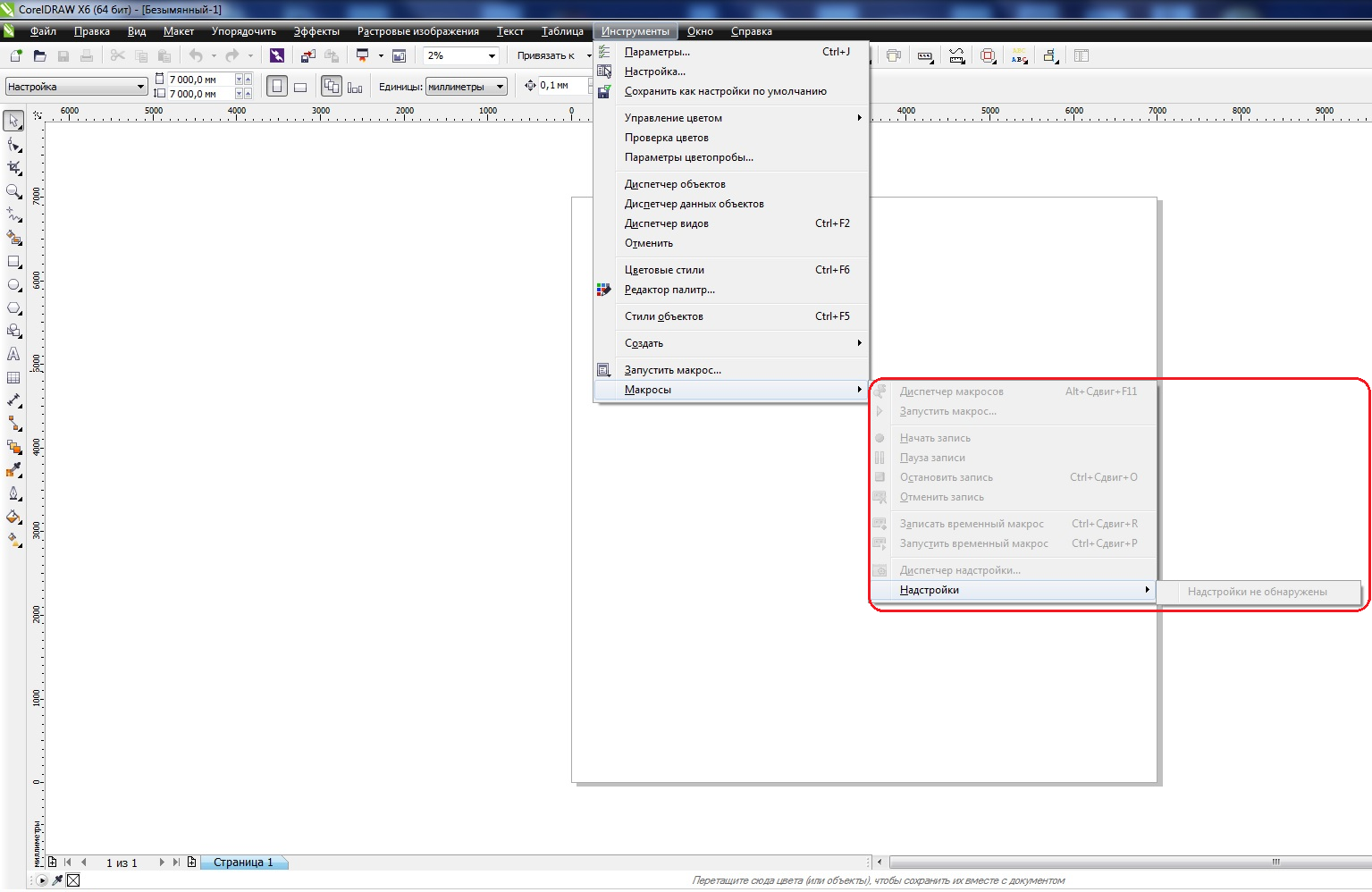Viewport: 1372px width, 892px height.
Task: Select the Страница 1 page tab
Action: [243, 863]
